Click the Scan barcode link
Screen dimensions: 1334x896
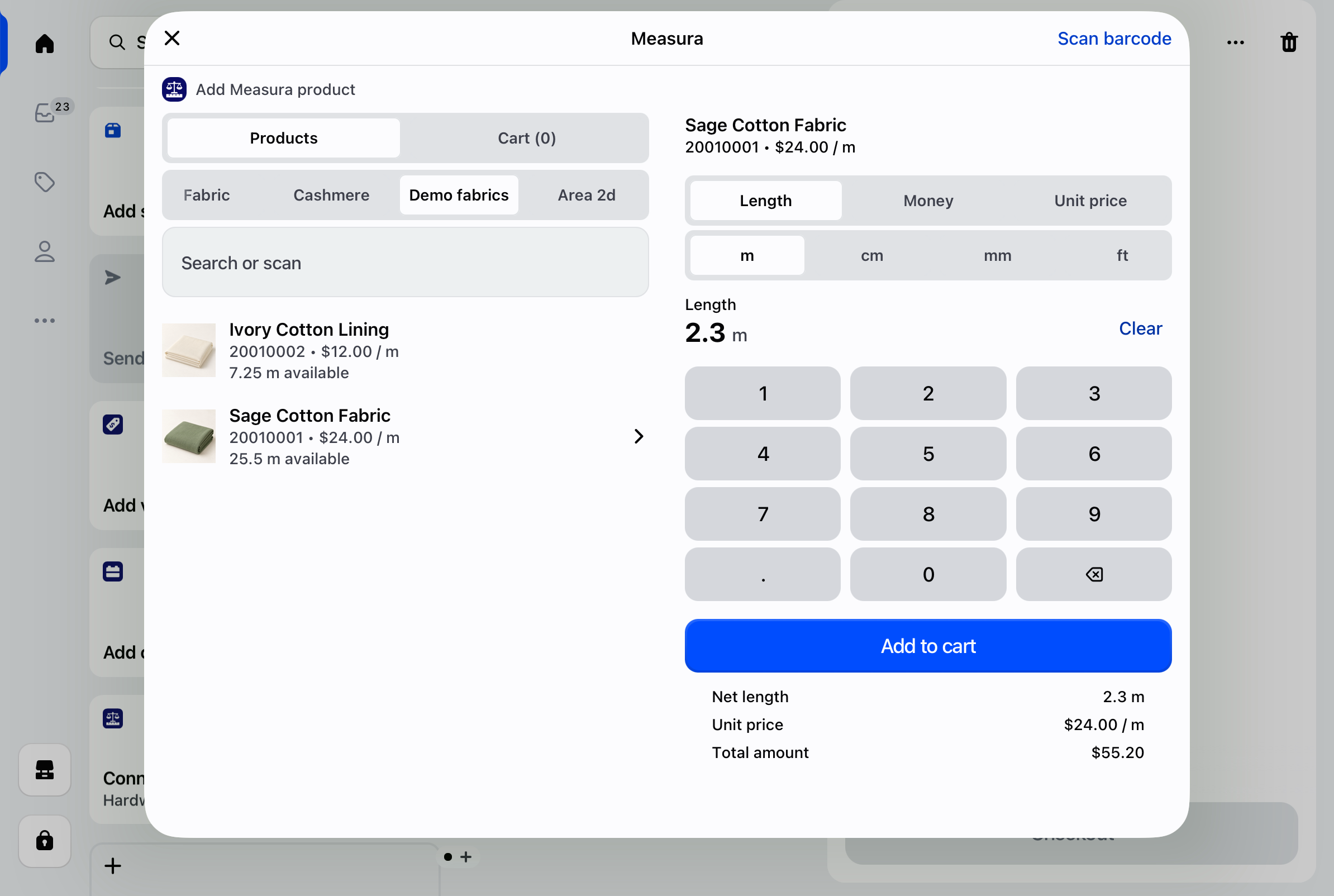click(1114, 39)
